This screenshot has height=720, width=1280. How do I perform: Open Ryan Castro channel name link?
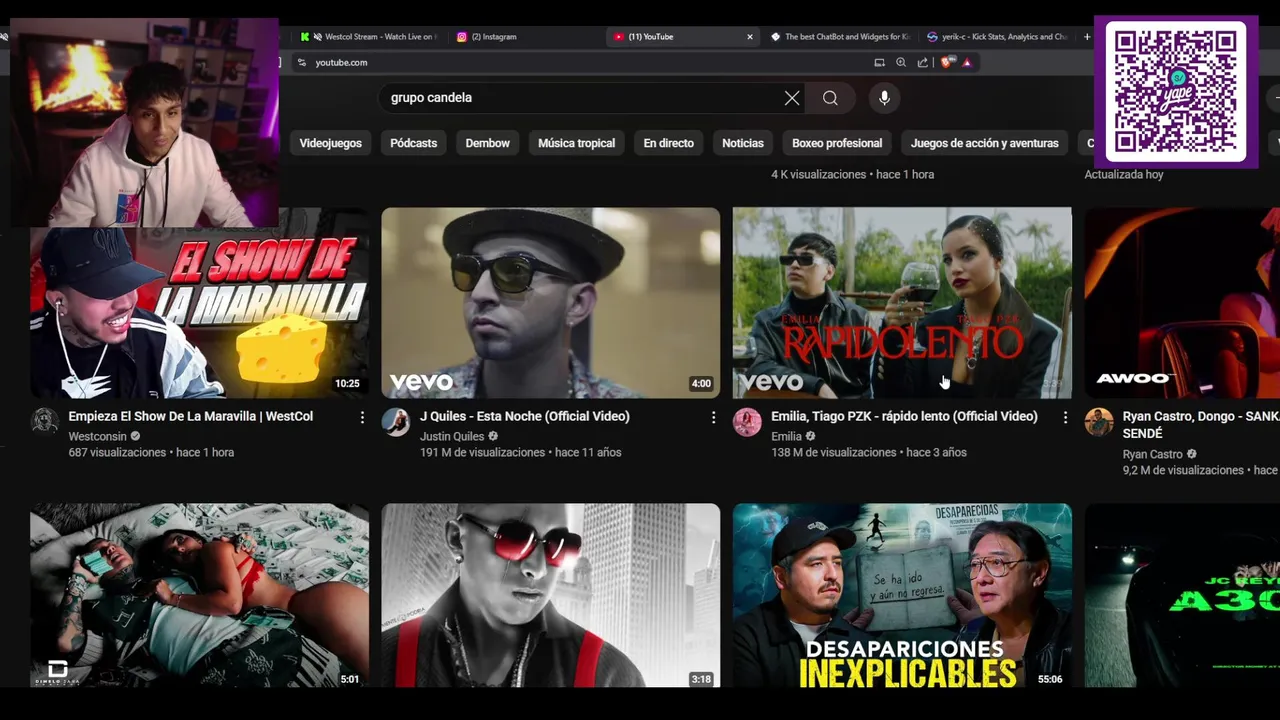(x=1153, y=455)
